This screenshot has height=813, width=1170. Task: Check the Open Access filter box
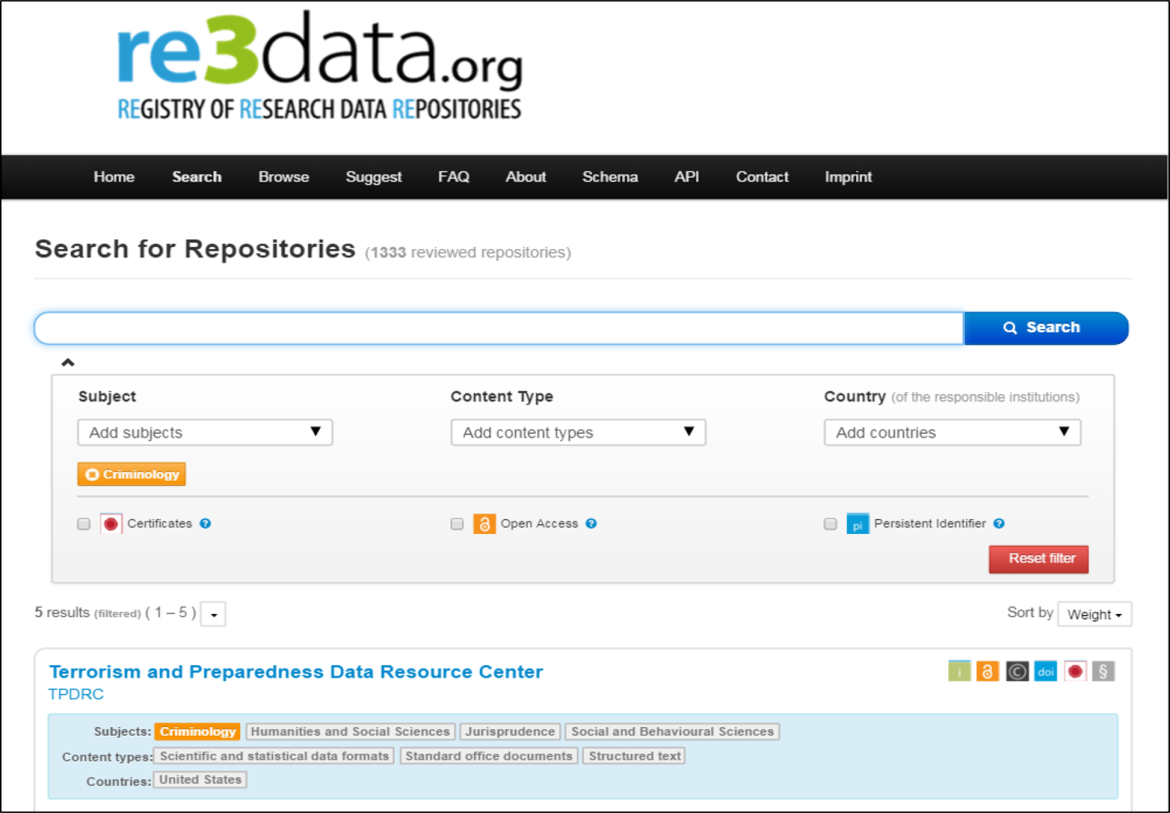tap(457, 523)
